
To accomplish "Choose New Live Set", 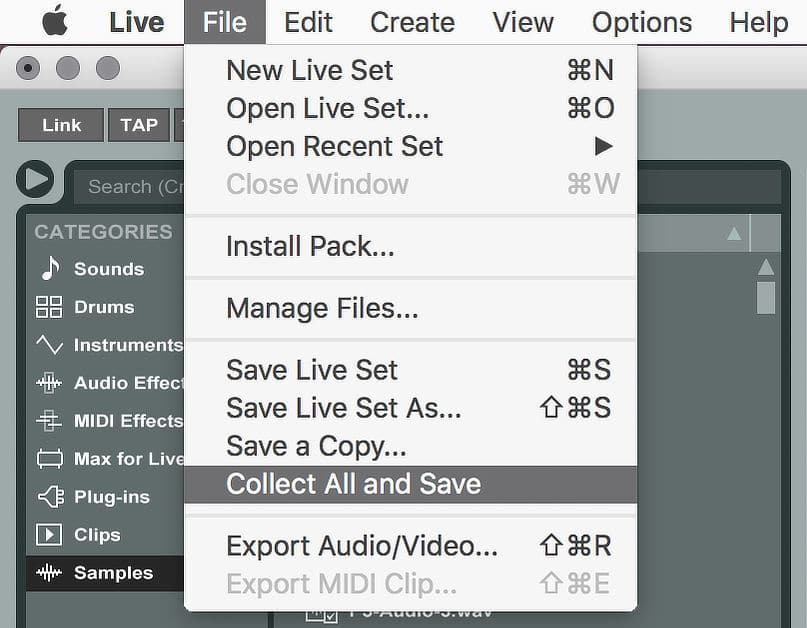I will pos(411,70).
